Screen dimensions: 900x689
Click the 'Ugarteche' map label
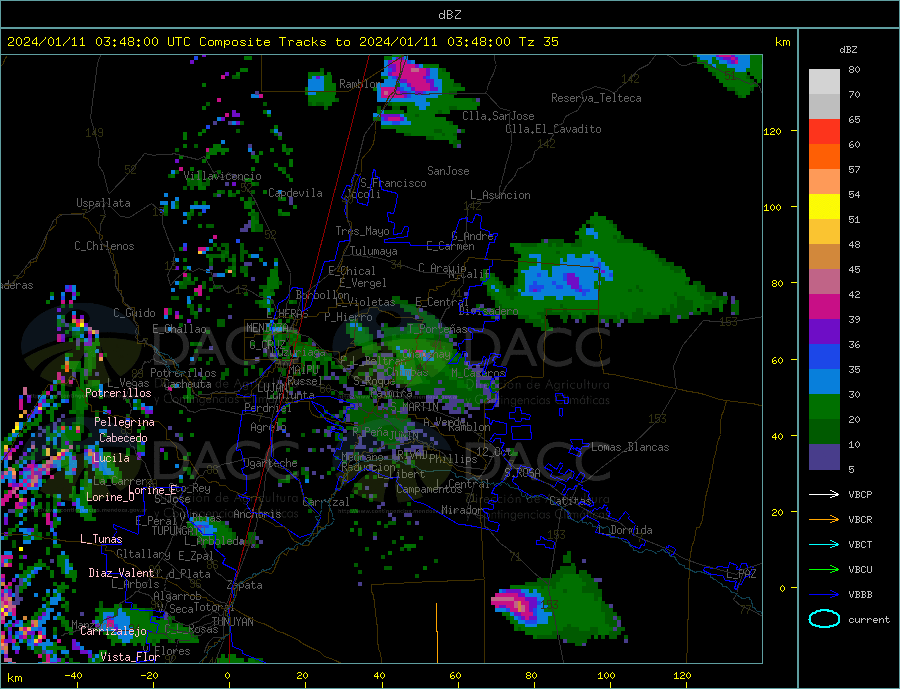(x=270, y=463)
